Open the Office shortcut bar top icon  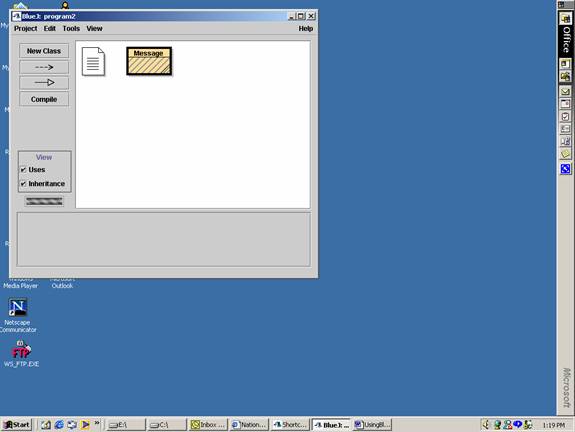(565, 19)
